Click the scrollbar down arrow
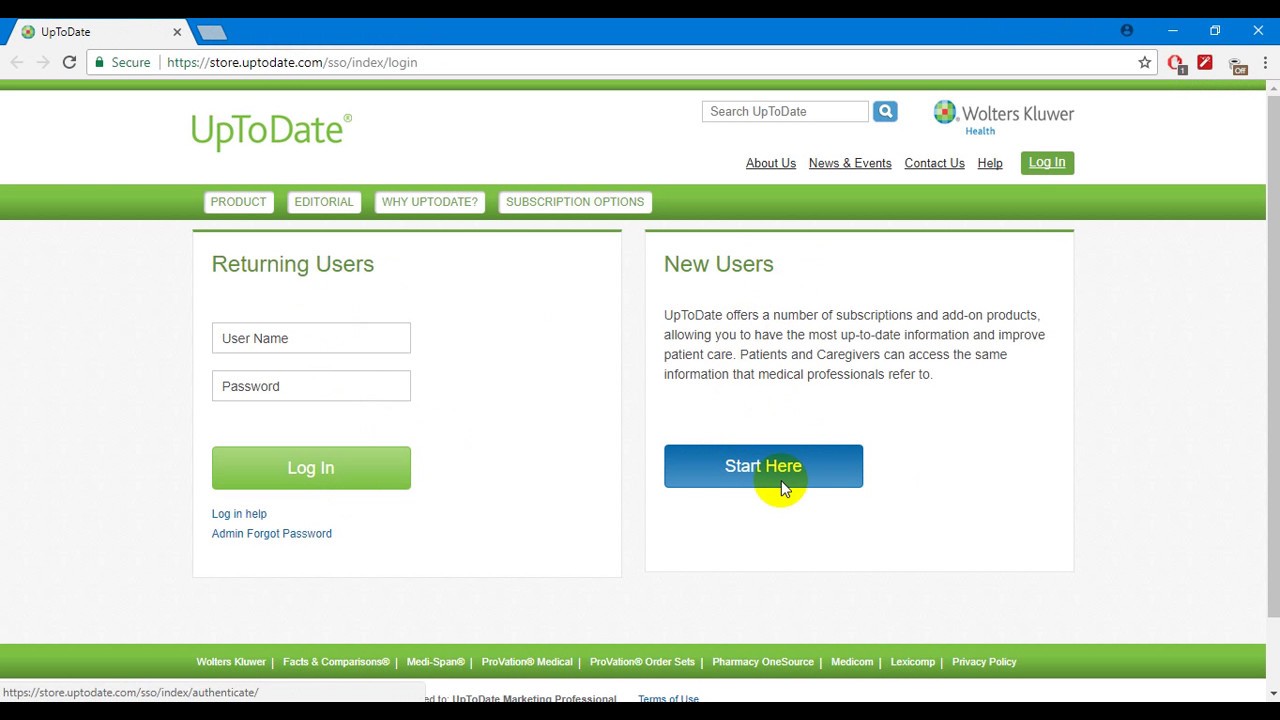The height and width of the screenshot is (720, 1280). coord(1273,693)
